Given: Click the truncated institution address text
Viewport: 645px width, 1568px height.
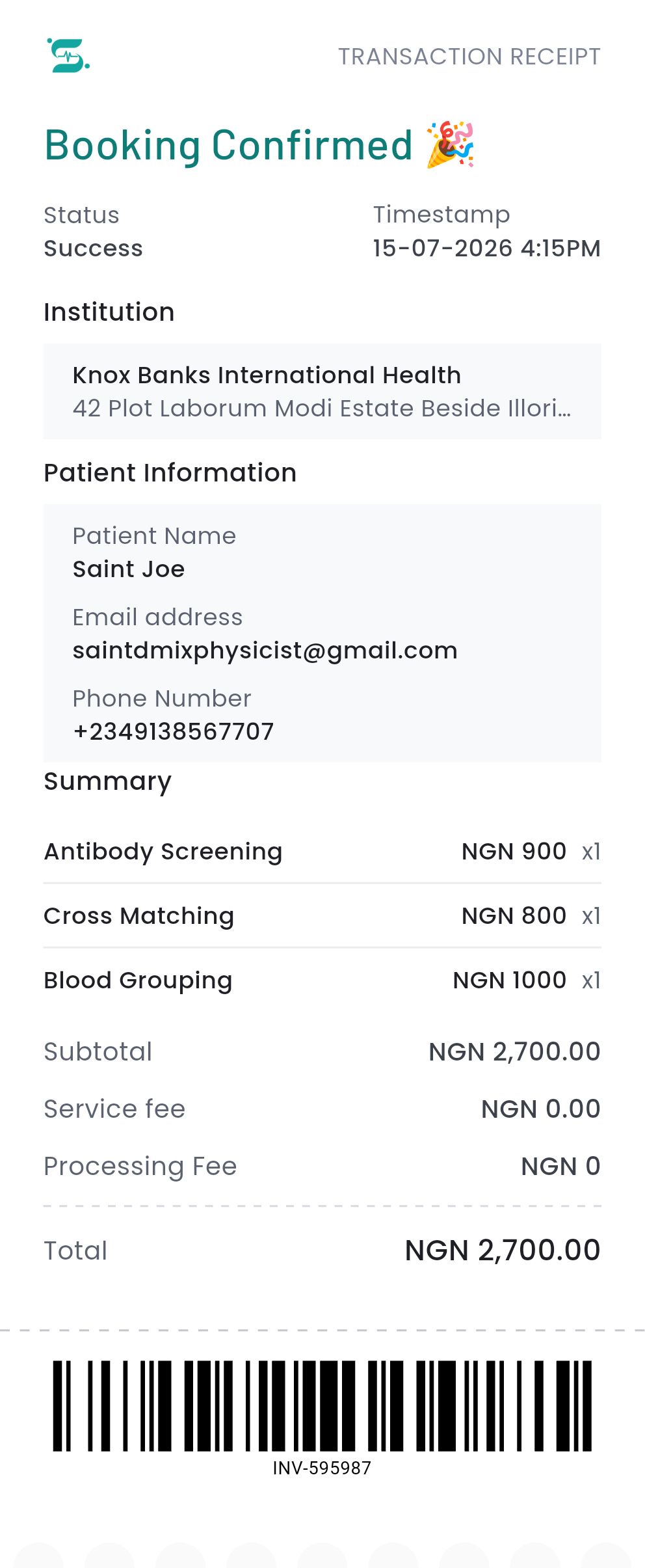Looking at the screenshot, I should [322, 409].
